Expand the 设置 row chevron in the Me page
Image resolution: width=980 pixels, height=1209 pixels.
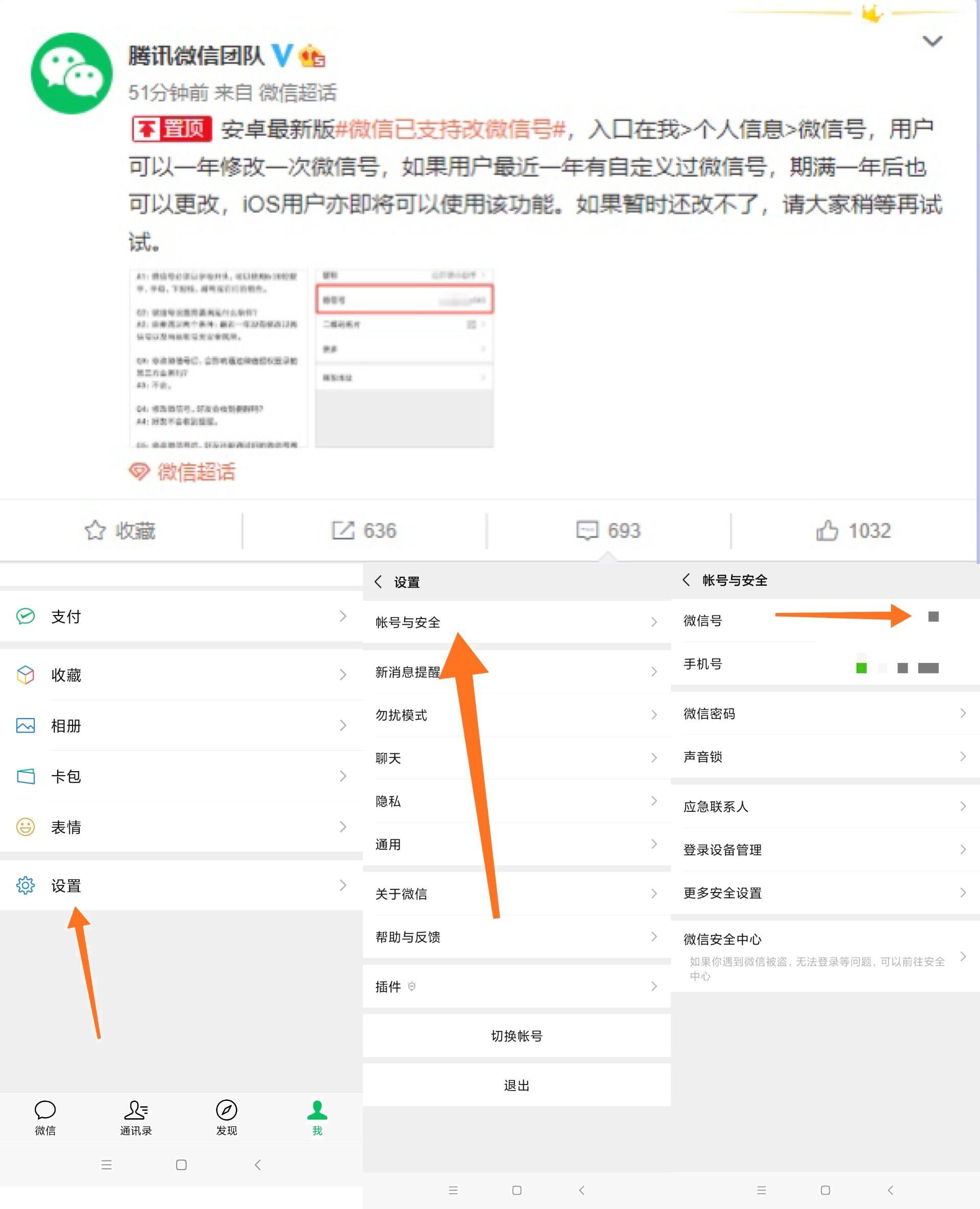pyautogui.click(x=342, y=885)
